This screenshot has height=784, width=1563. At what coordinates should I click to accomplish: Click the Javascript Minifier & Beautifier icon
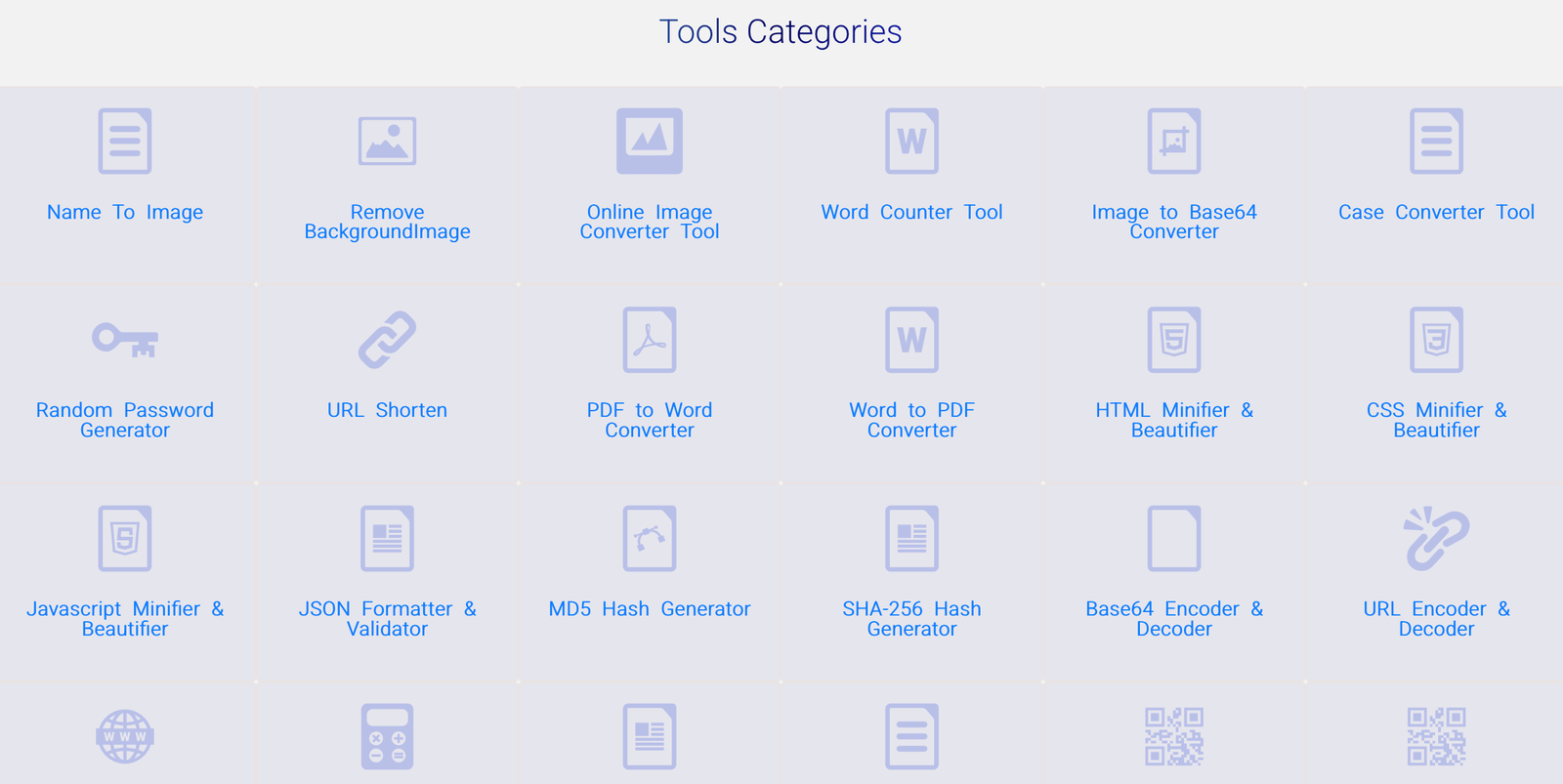[125, 538]
